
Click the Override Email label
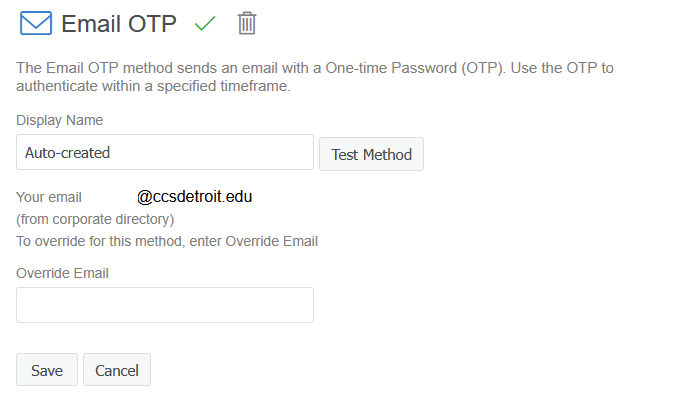63,273
